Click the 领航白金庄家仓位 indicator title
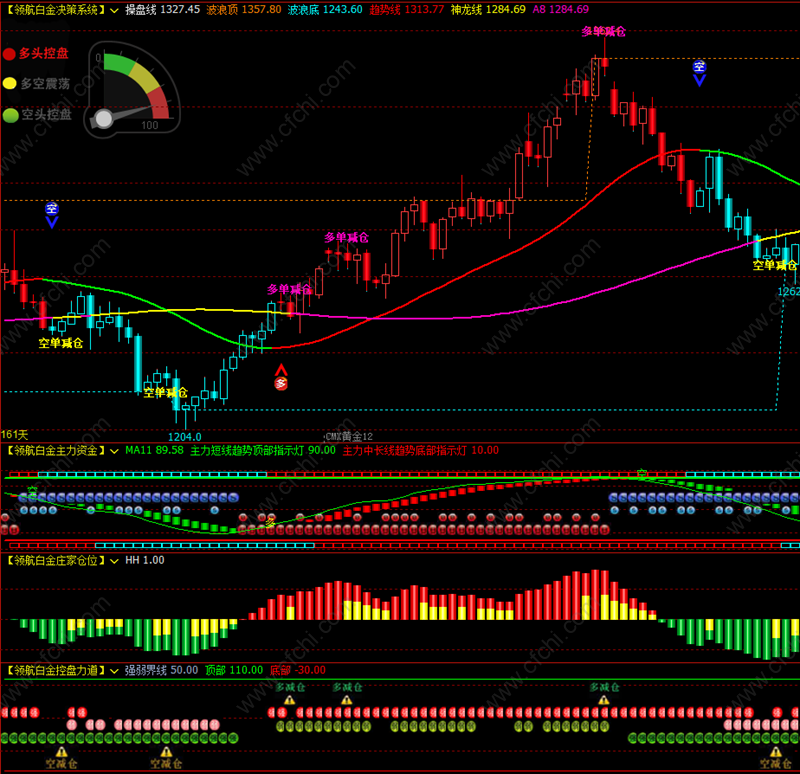The image size is (800, 774). point(56,561)
